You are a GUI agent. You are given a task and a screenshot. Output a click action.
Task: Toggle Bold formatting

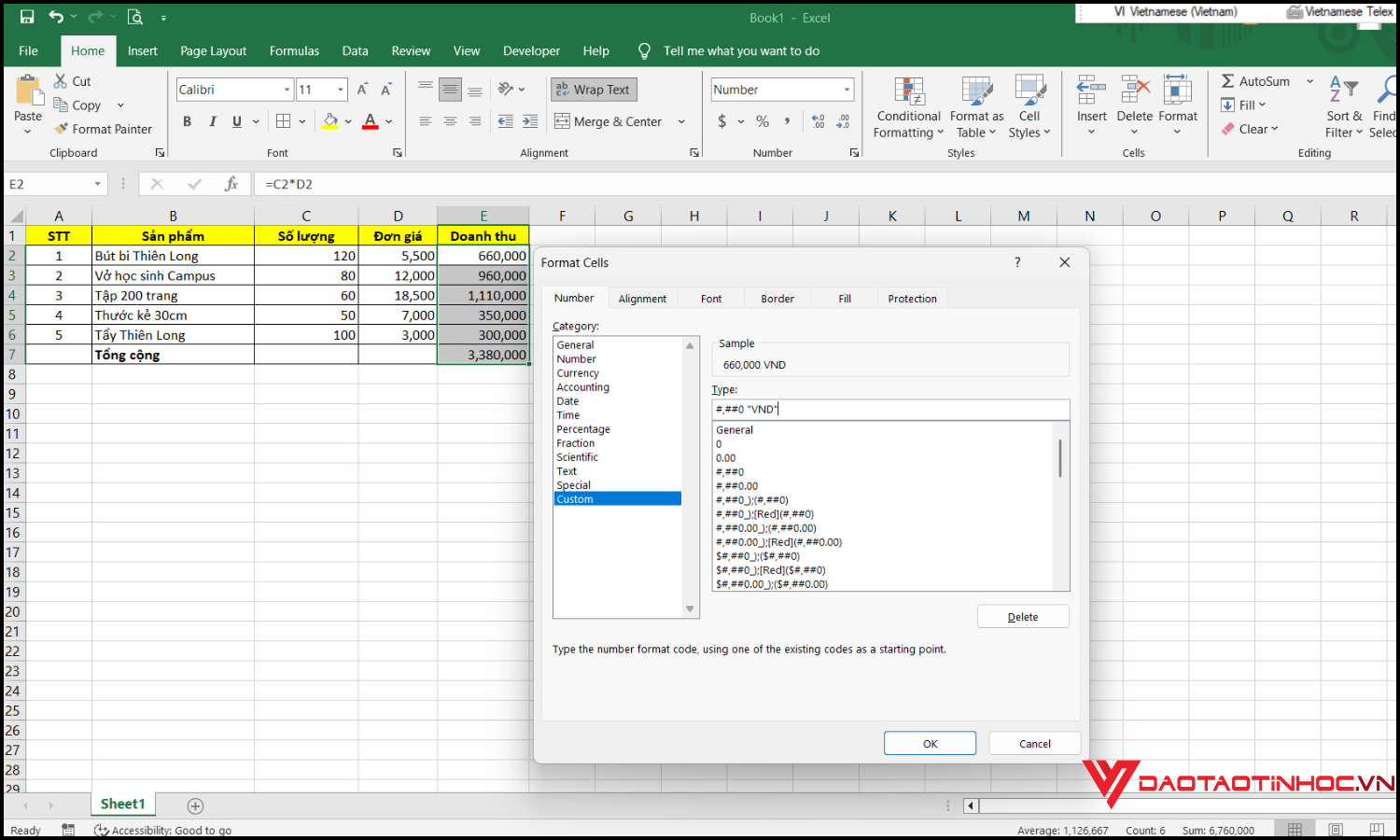click(187, 121)
